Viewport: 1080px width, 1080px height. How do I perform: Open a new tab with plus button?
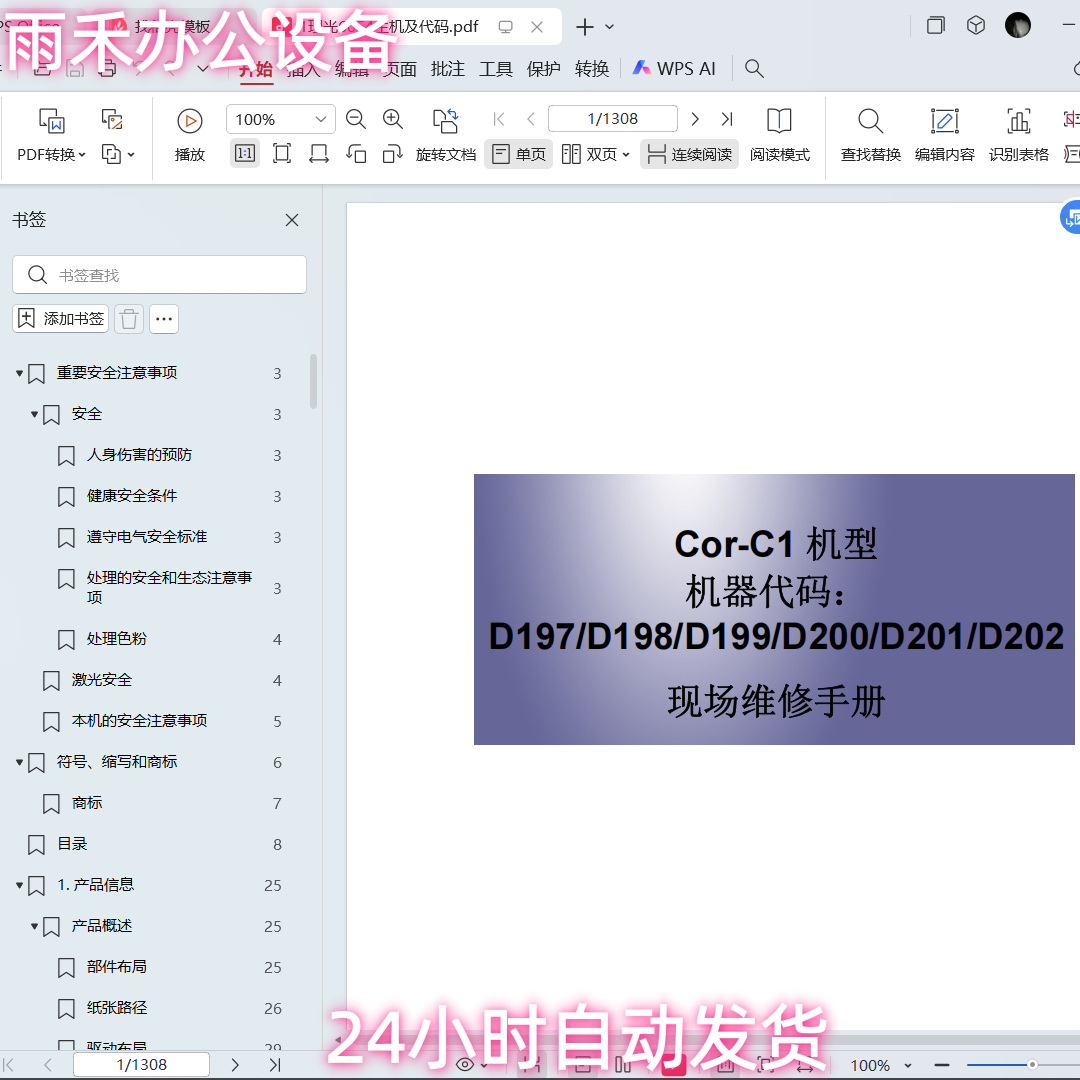click(x=585, y=27)
